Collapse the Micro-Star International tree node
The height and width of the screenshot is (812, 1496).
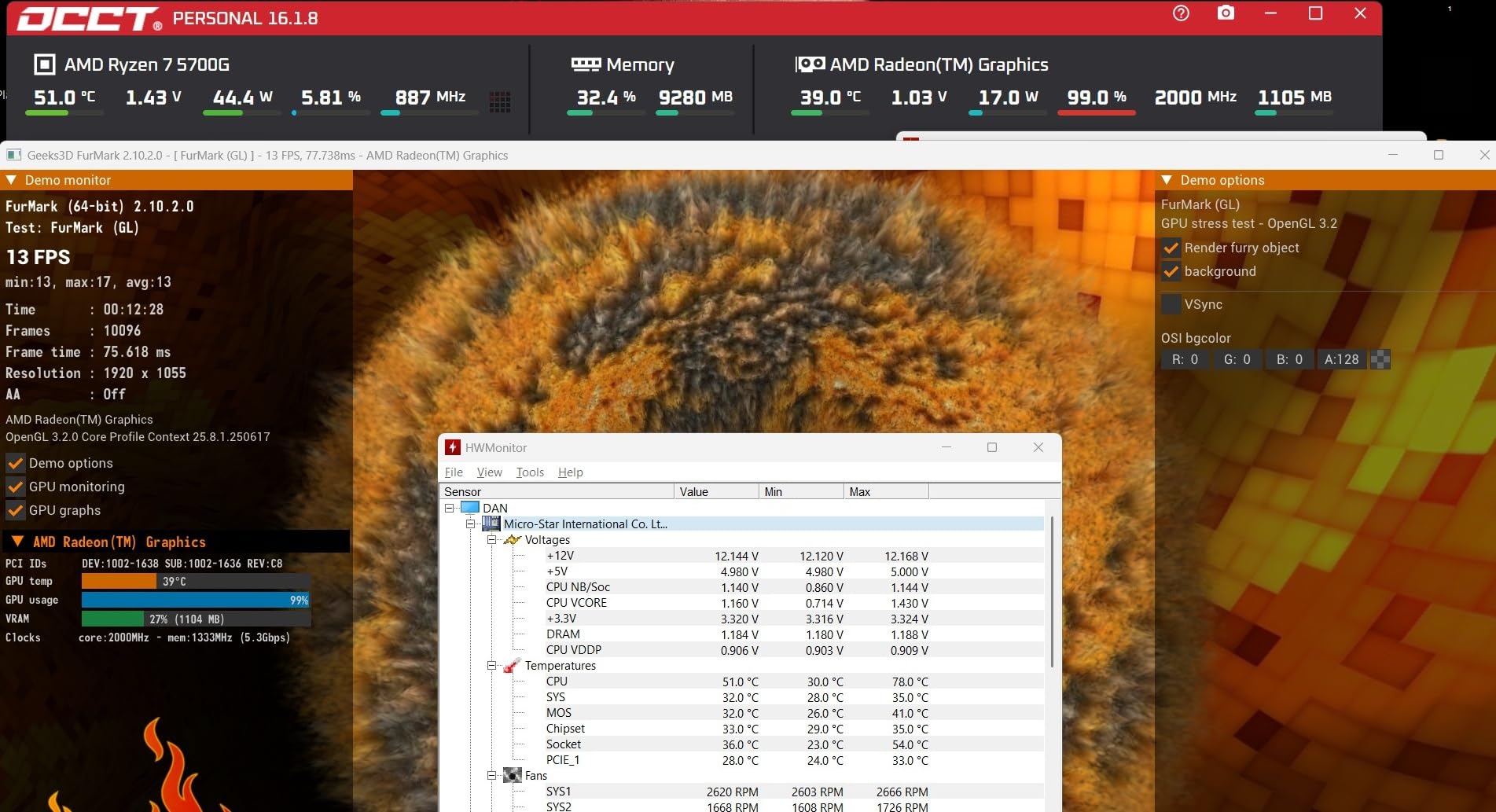pyautogui.click(x=471, y=524)
